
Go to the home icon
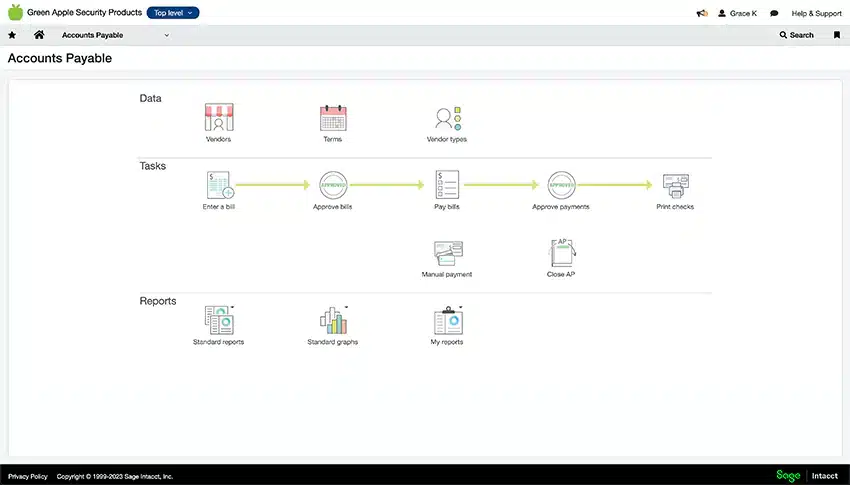point(39,35)
